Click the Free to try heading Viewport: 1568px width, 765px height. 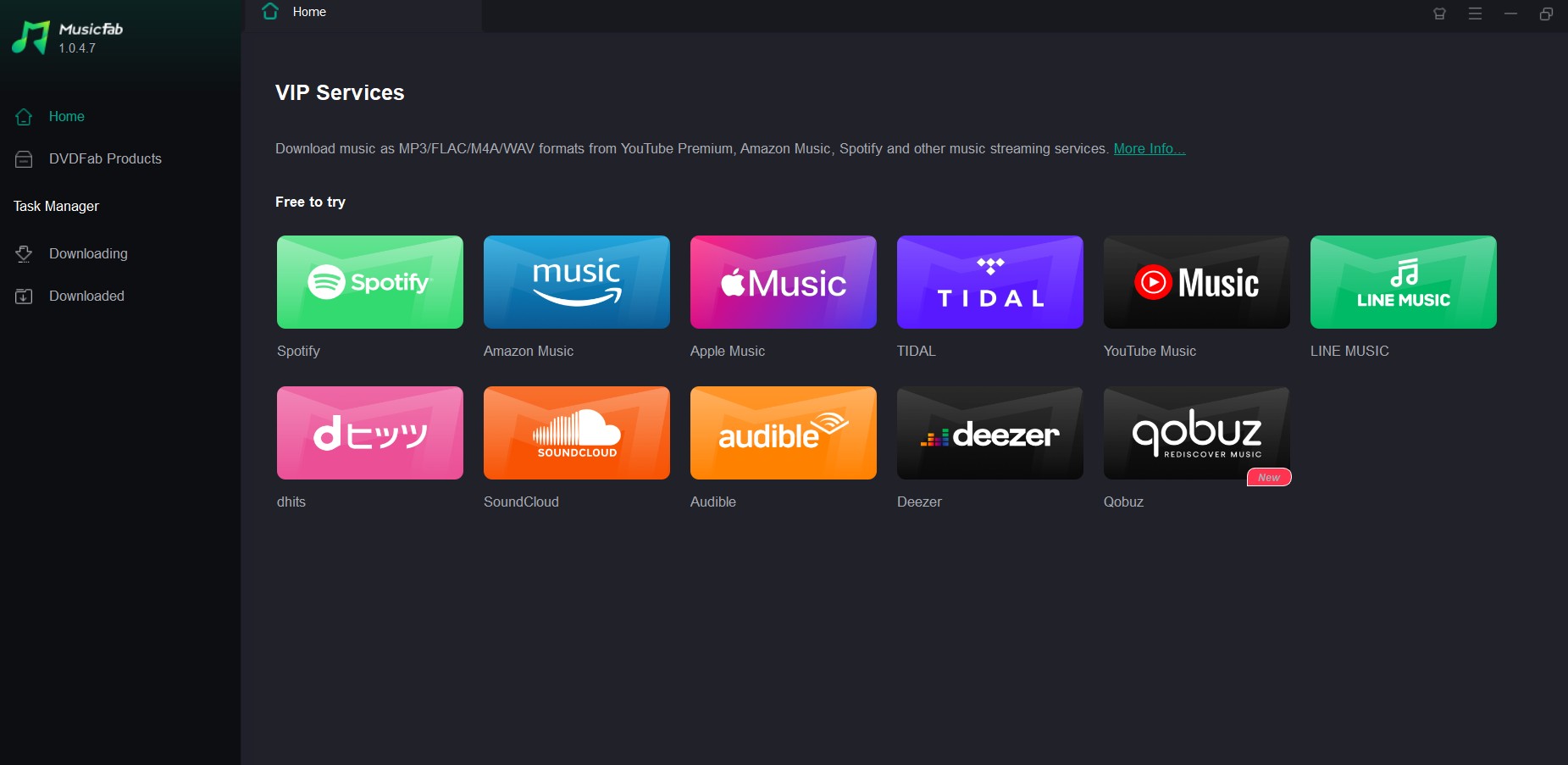310,202
